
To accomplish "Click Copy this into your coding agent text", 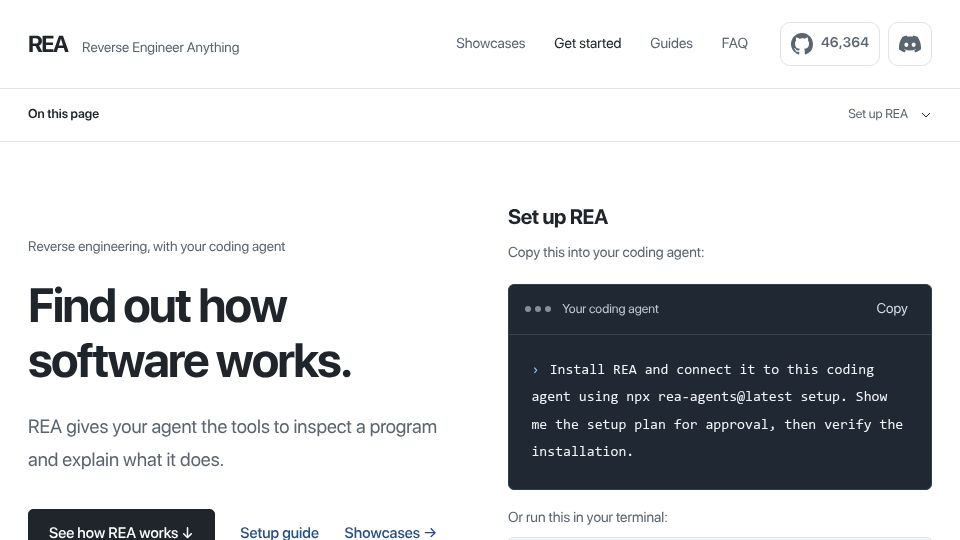I will [x=606, y=252].
